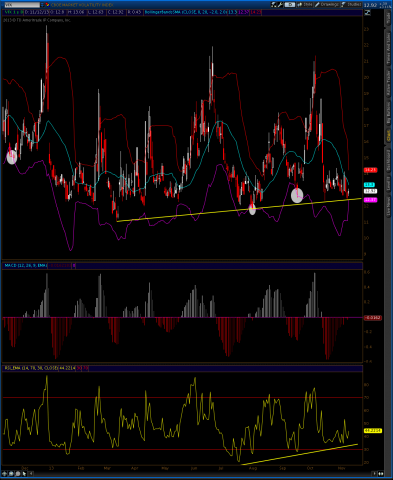Open the Drawings menu
Screen dimensions: 393x480
pyautogui.click(x=327, y=4)
